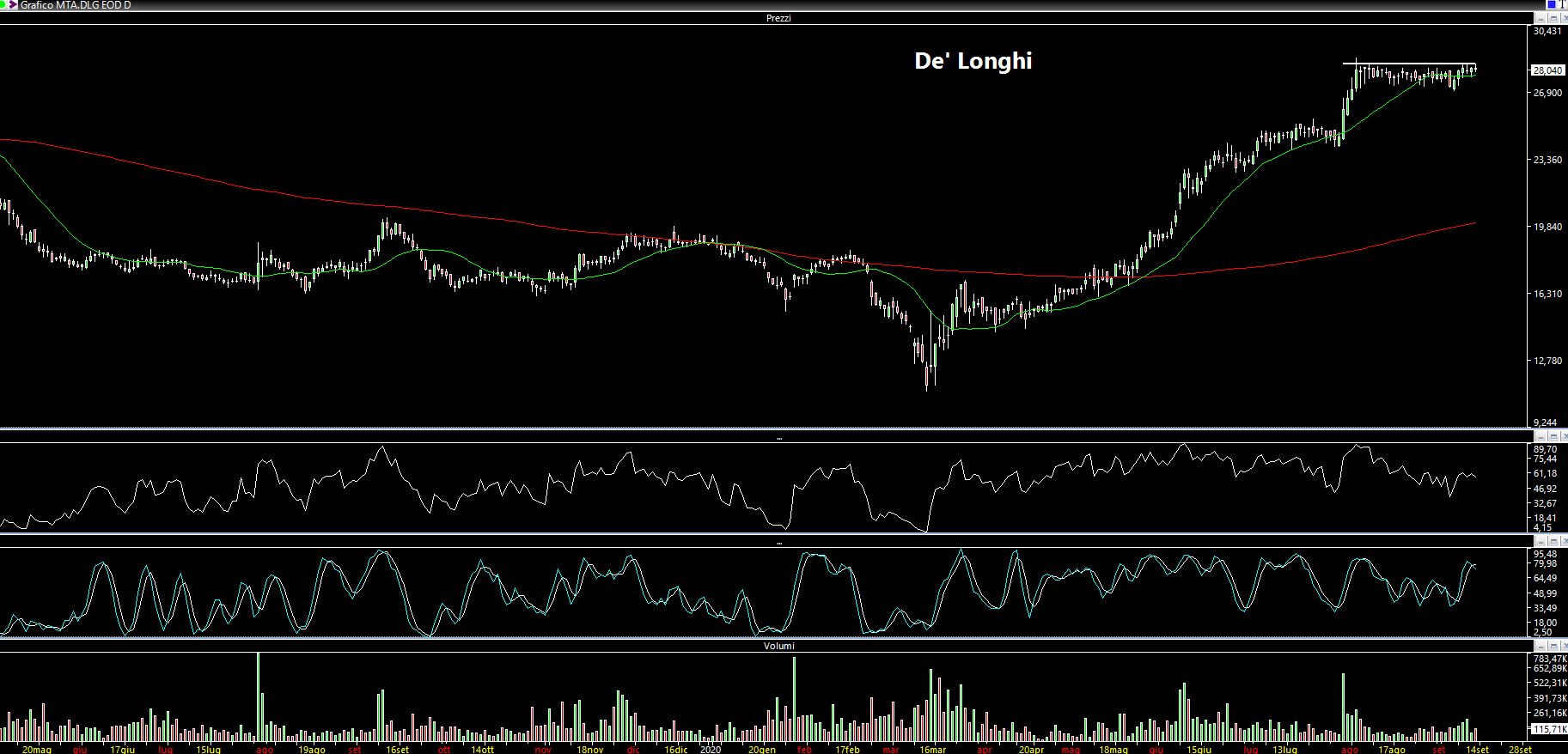Image resolution: width=1568 pixels, height=754 pixels.
Task: Click the 14set date label
Action: coord(1477,749)
